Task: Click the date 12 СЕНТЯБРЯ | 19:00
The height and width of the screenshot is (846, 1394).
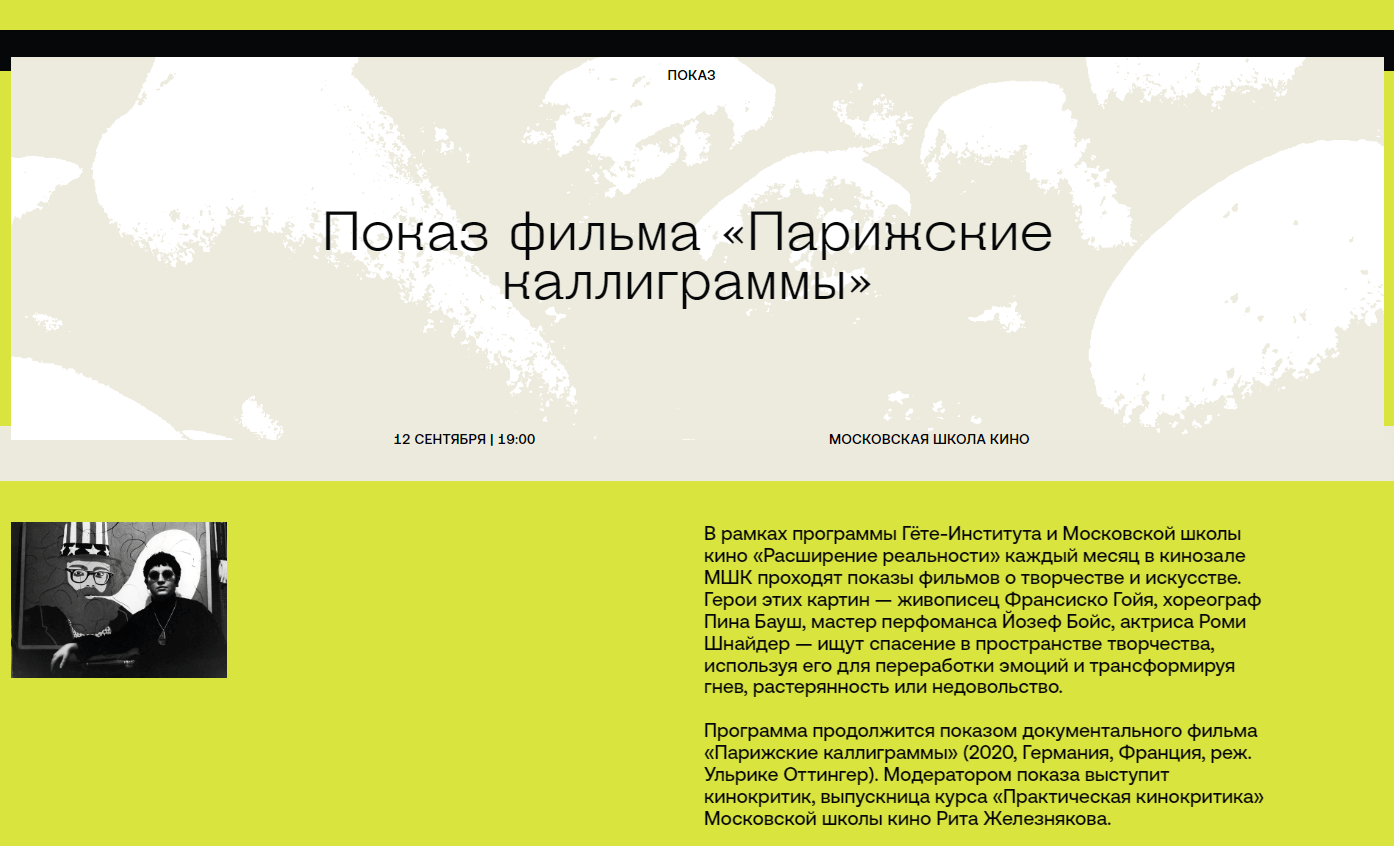Action: (464, 439)
